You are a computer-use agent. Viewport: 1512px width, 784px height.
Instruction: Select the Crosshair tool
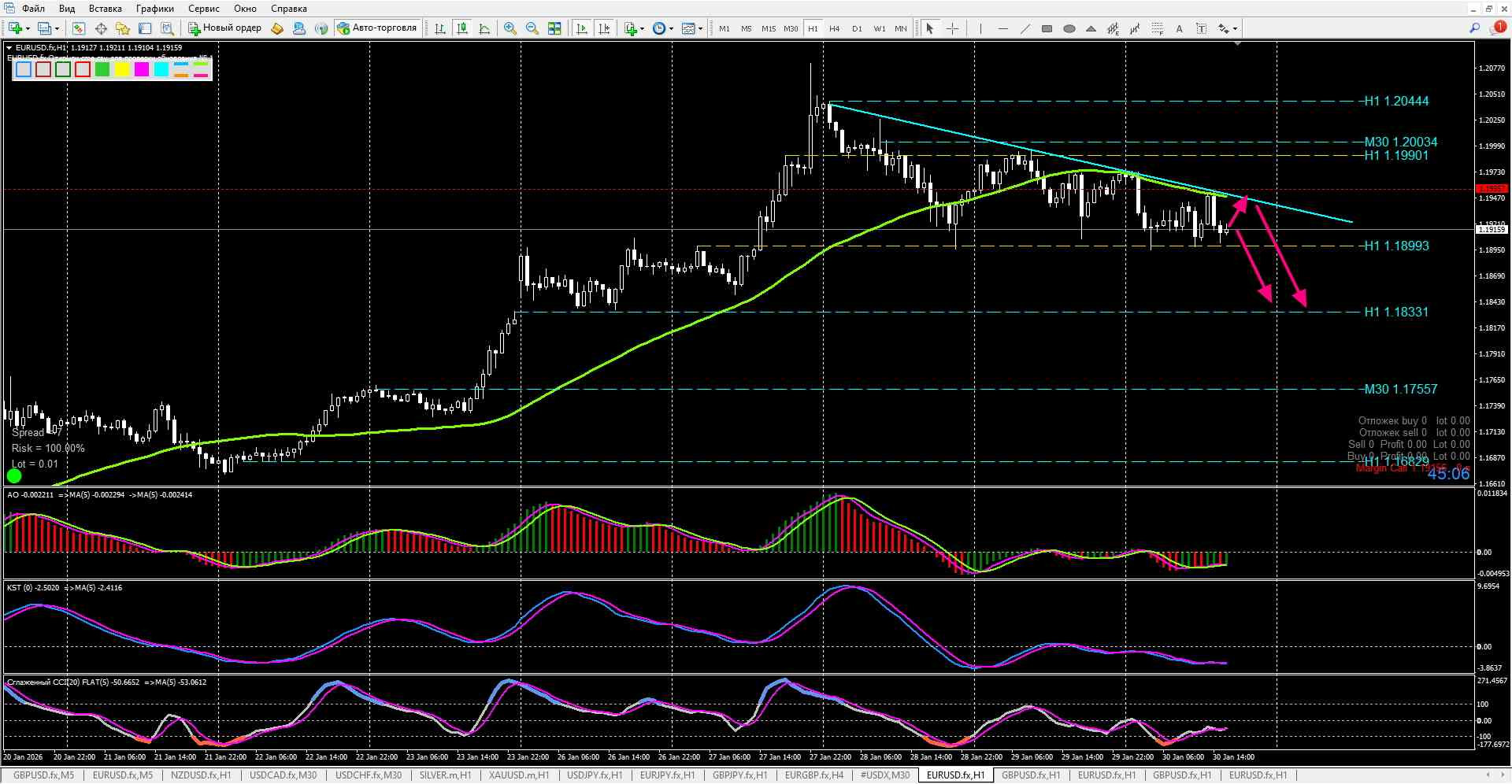pos(952,28)
